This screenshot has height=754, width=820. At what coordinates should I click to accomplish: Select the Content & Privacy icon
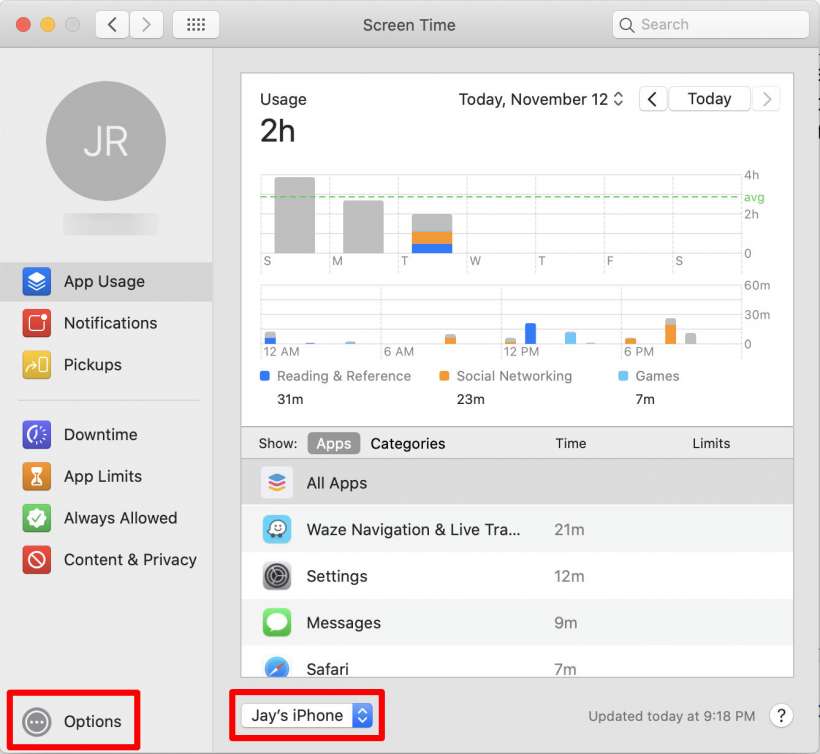(37, 560)
